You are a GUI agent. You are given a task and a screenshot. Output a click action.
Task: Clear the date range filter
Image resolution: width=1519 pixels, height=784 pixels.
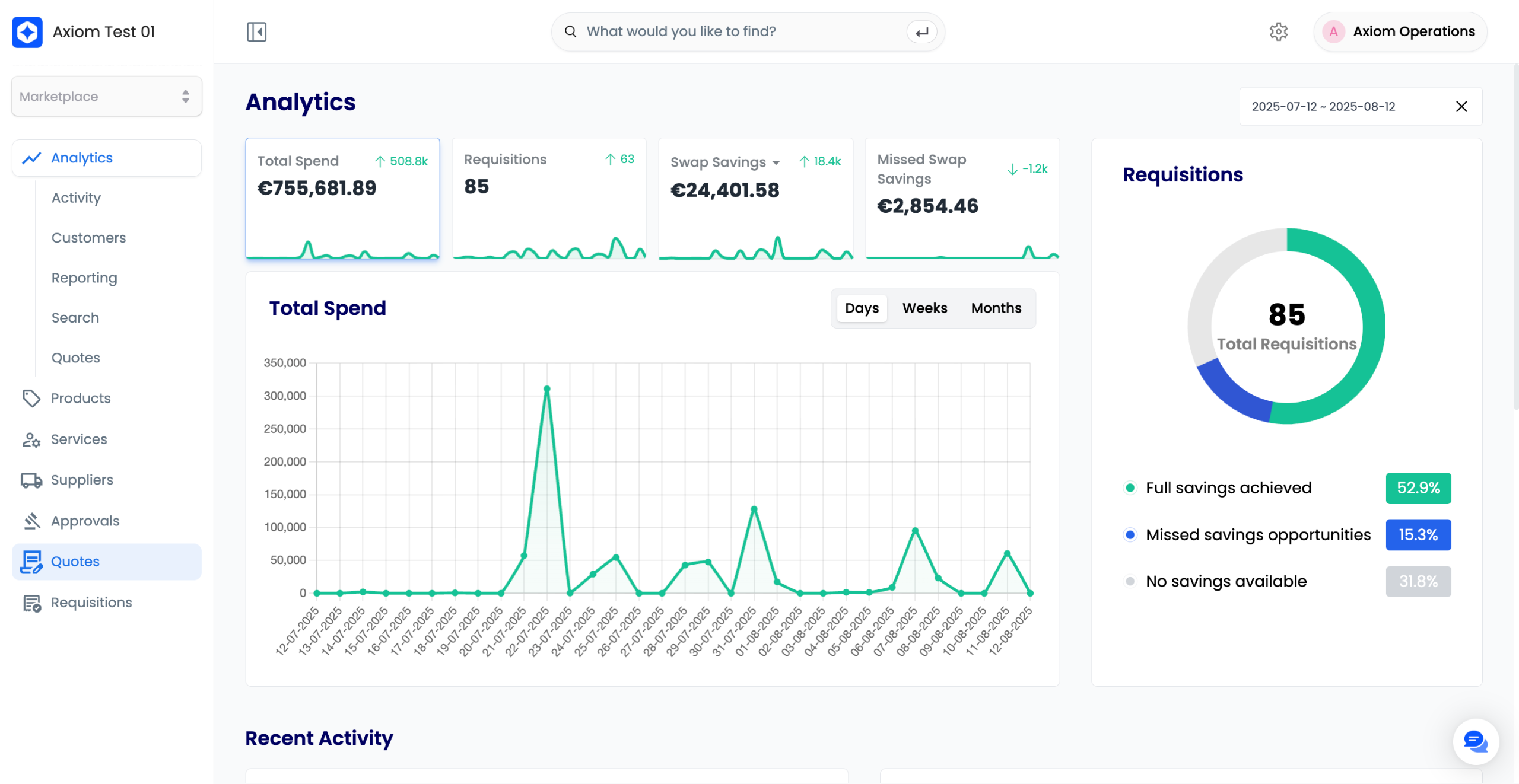pyautogui.click(x=1461, y=107)
